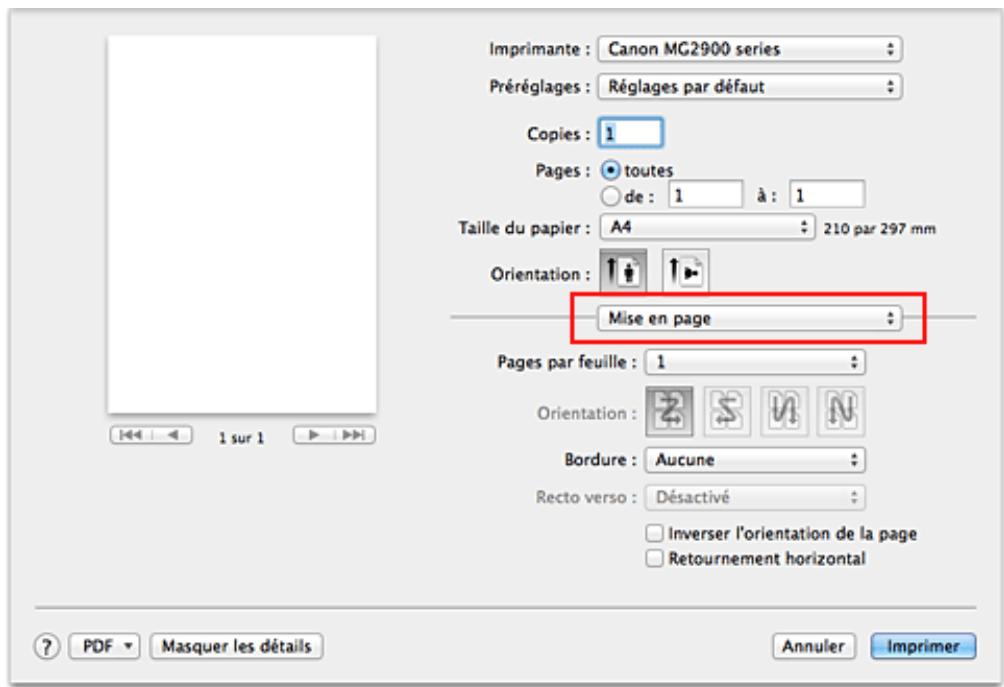
Task: Open the Bordure dropdown
Action: tap(756, 460)
